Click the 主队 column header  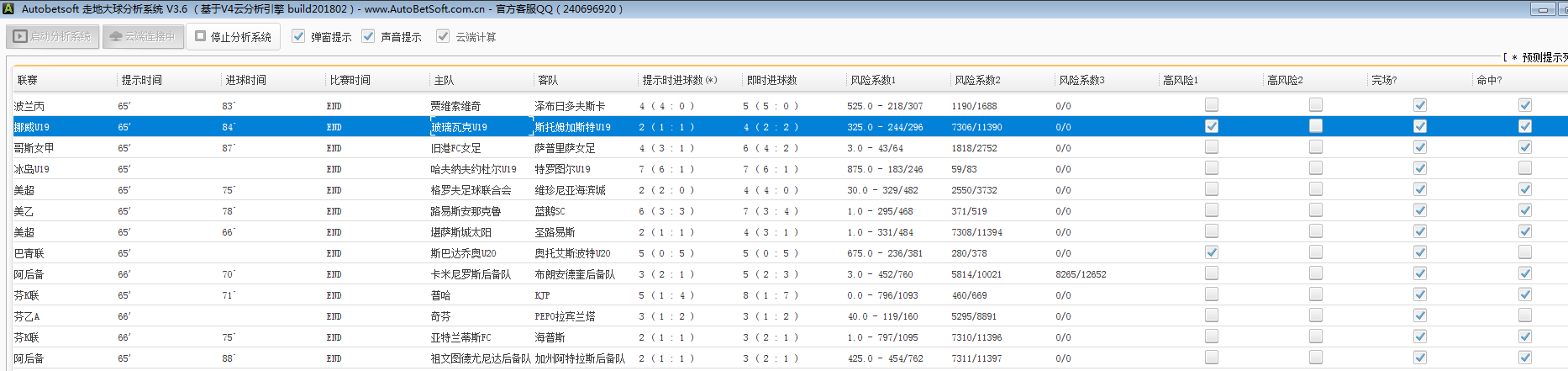[444, 80]
